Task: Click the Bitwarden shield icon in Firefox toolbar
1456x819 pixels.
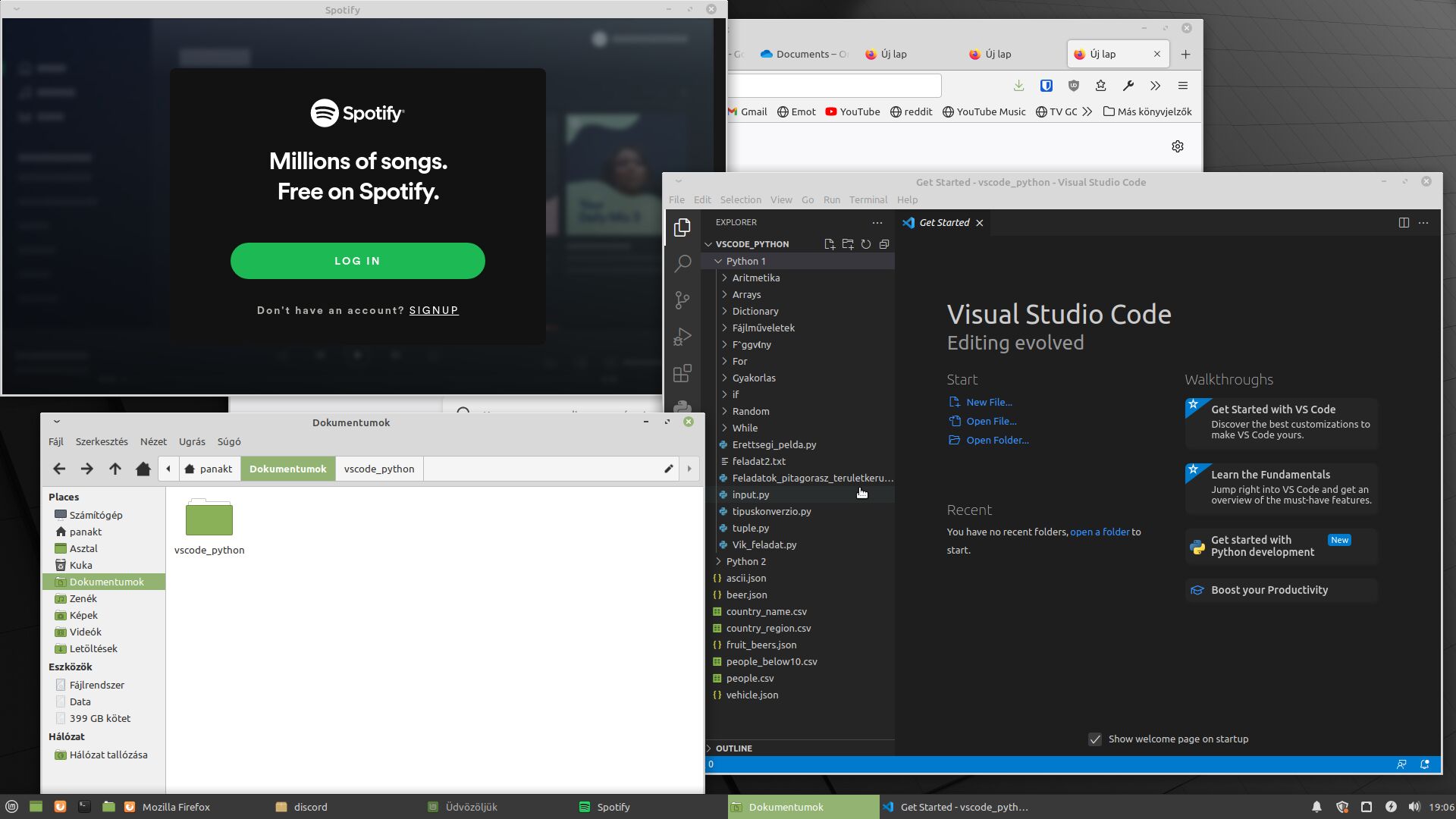Action: tap(1046, 86)
